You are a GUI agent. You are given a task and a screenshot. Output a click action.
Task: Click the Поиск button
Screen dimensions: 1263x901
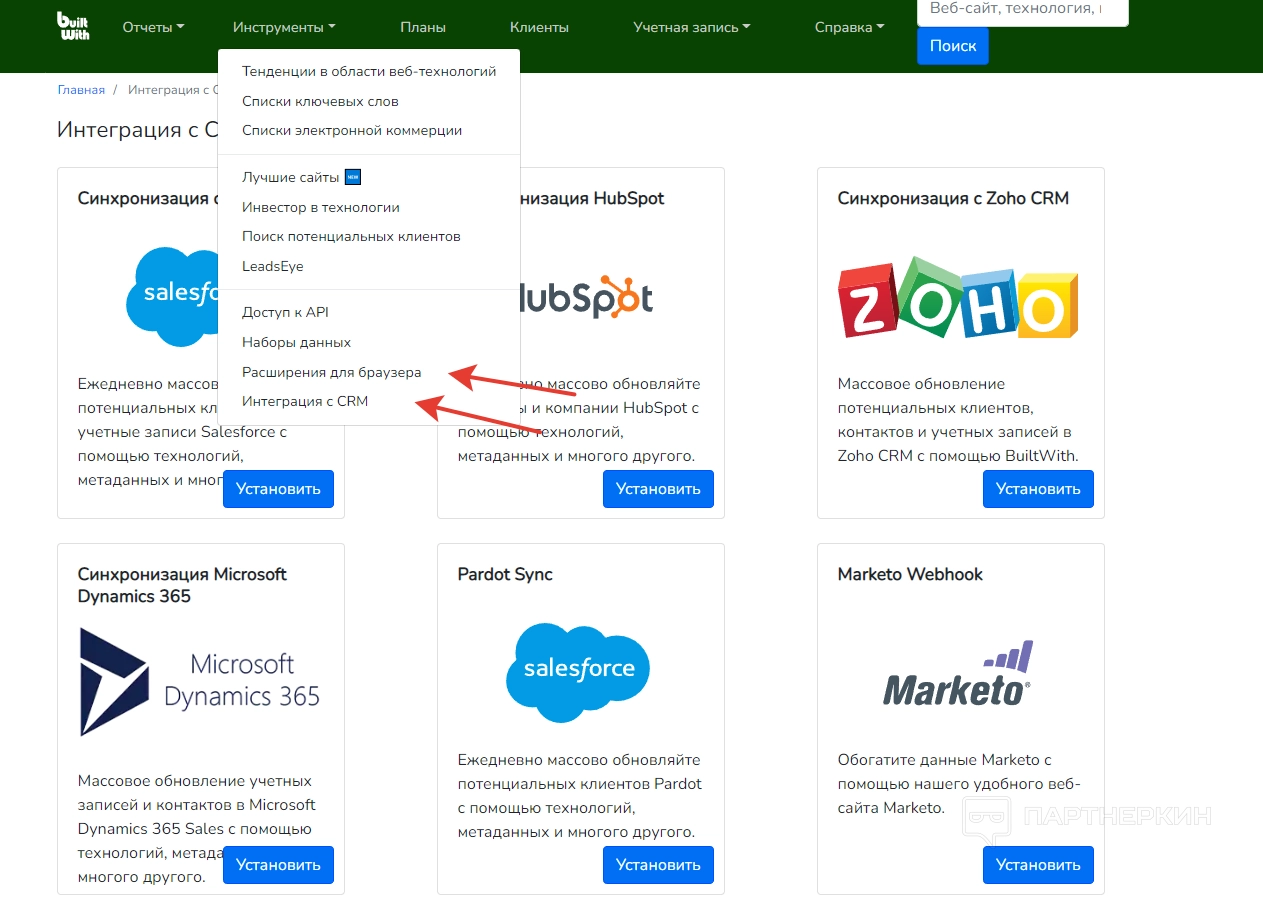click(953, 46)
